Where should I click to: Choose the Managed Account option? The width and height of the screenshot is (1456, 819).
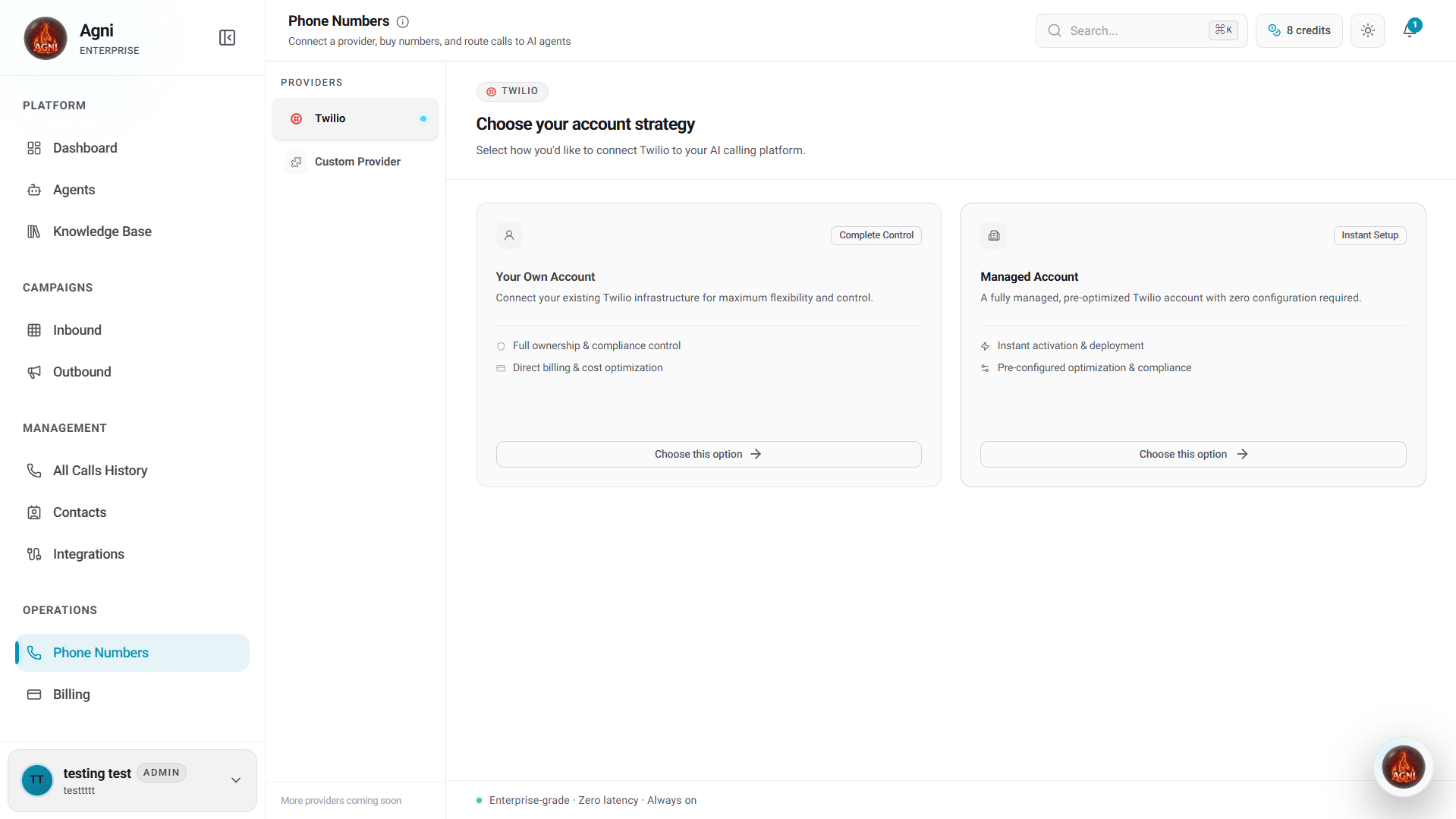pyautogui.click(x=1193, y=454)
